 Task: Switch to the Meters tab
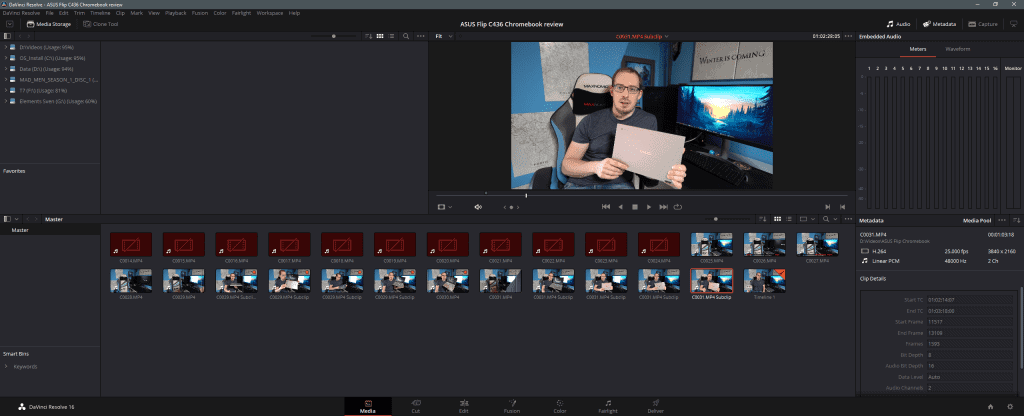(918, 49)
